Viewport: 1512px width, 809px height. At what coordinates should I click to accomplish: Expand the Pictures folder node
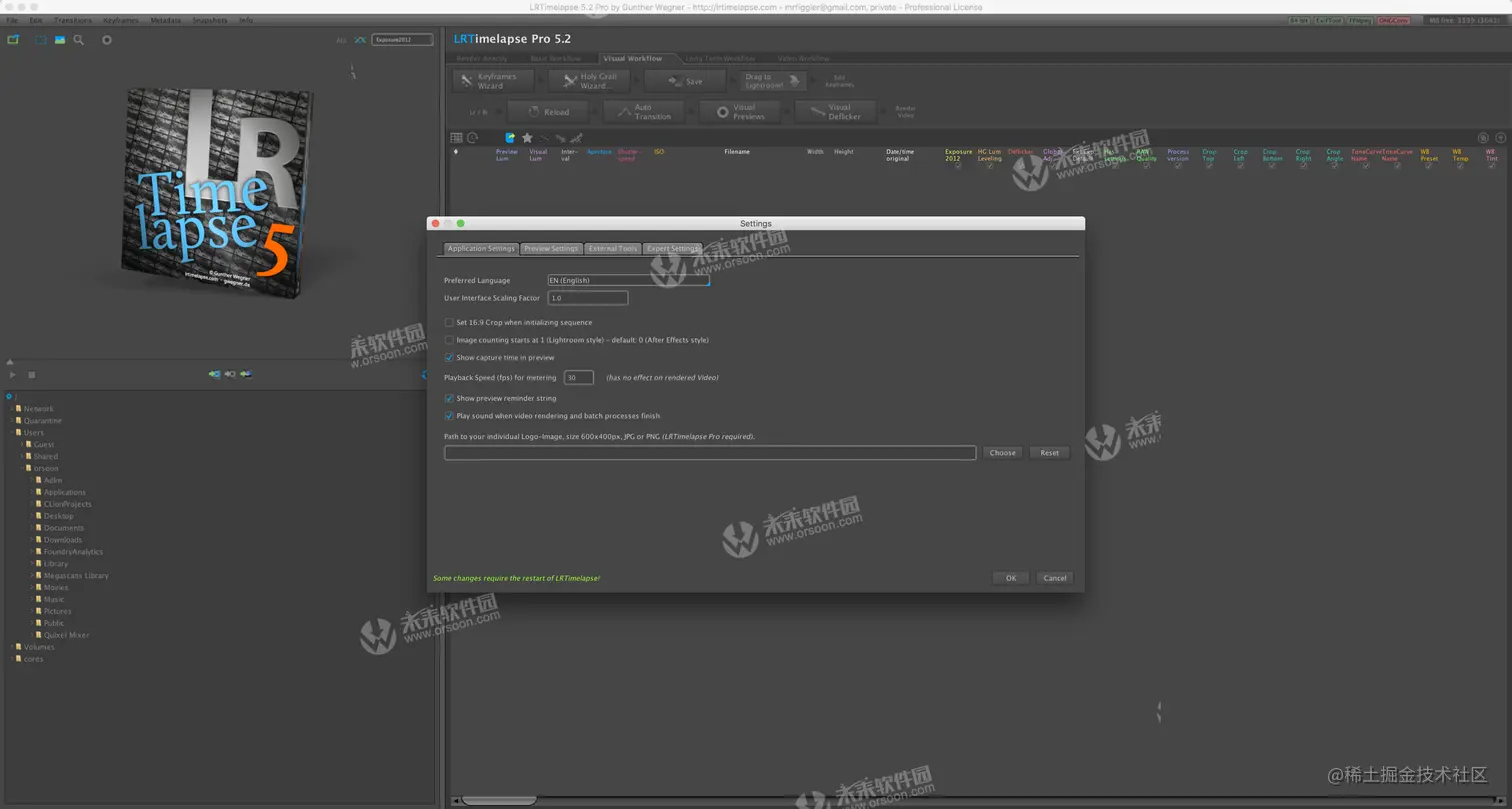pyautogui.click(x=32, y=611)
